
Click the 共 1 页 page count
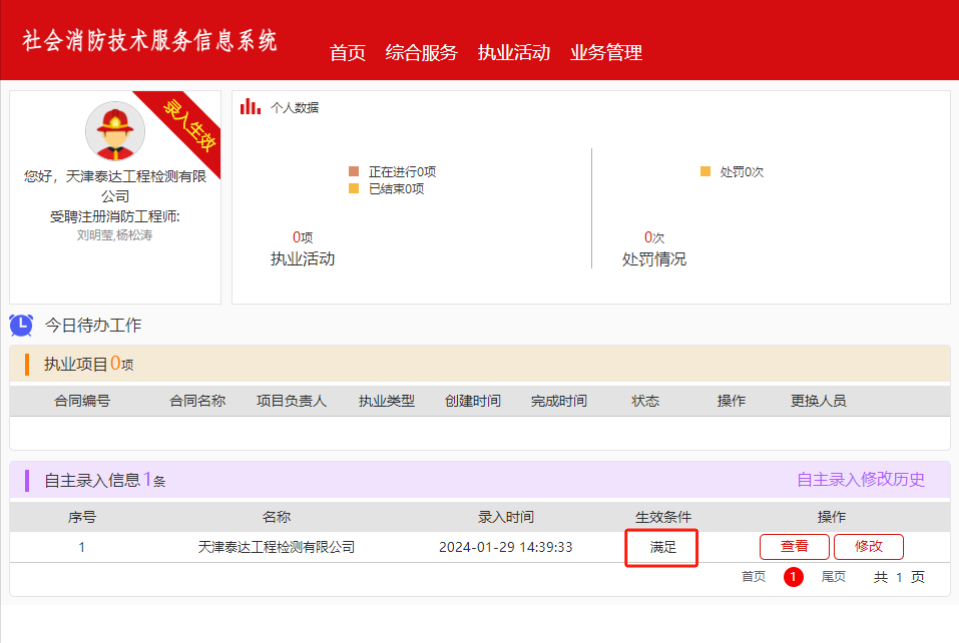click(x=899, y=576)
